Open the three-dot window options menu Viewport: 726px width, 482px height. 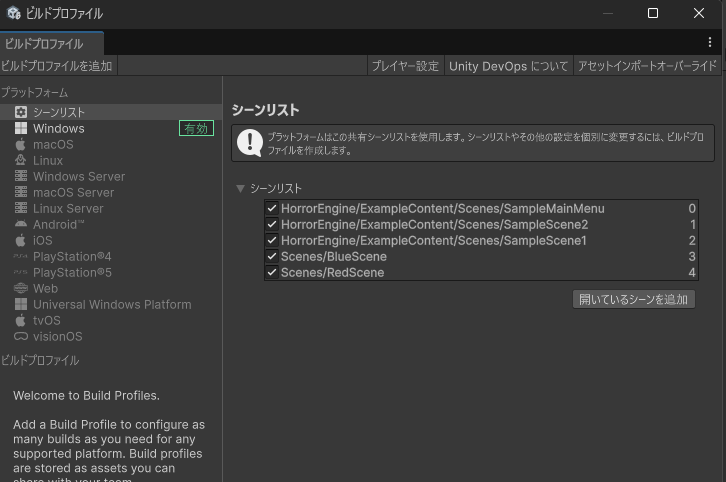[x=710, y=42]
